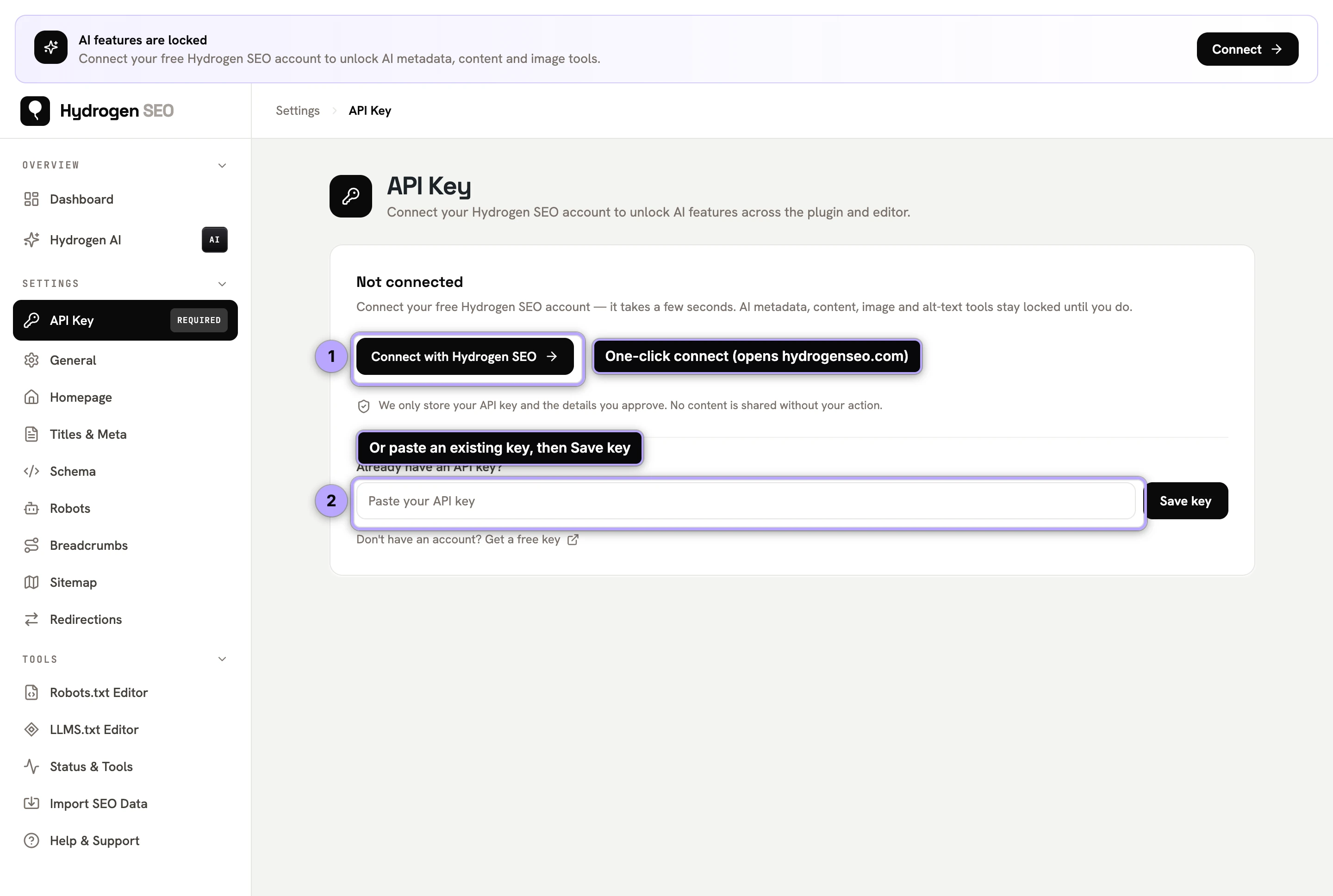1333x896 pixels.
Task: Open Robots.txt Editor tool
Action: [99, 692]
